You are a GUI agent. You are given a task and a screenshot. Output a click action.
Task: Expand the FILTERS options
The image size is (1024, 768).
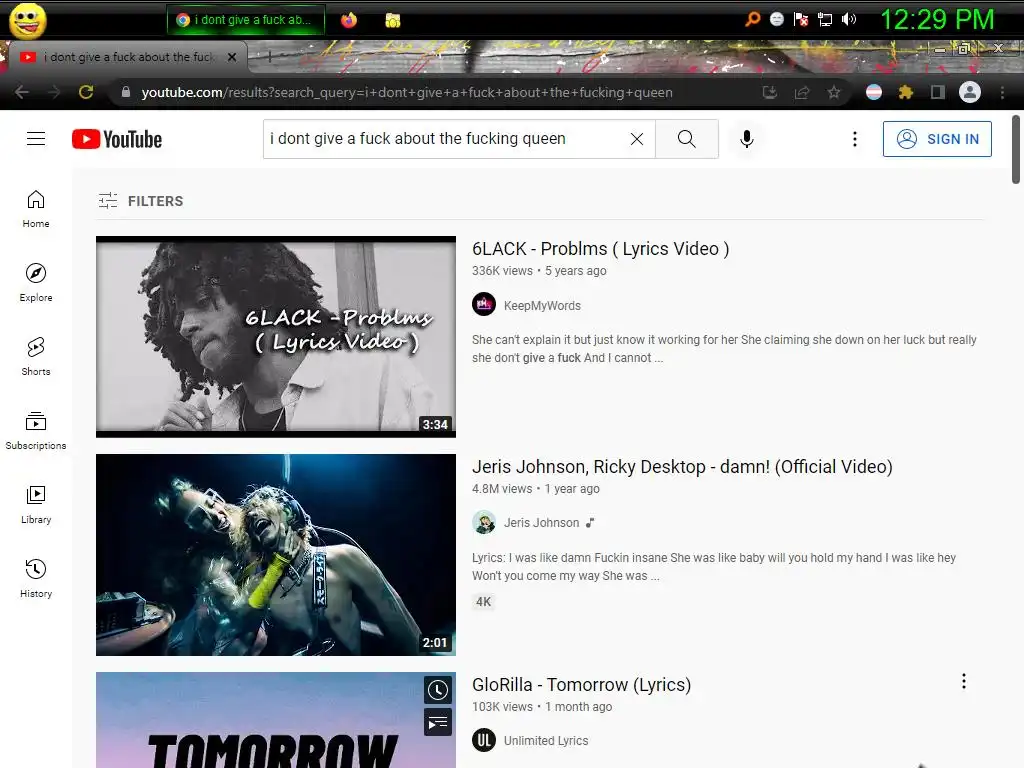[140, 200]
